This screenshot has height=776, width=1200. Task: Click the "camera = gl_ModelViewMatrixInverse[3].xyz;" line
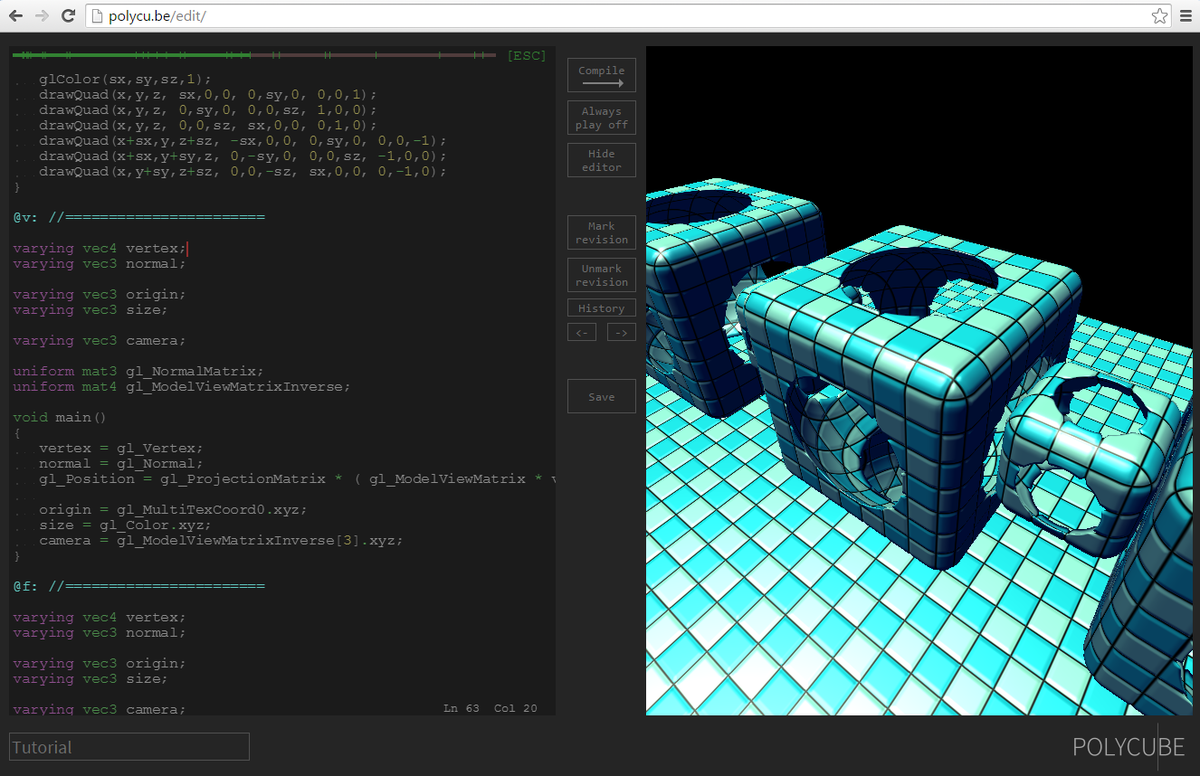click(221, 540)
